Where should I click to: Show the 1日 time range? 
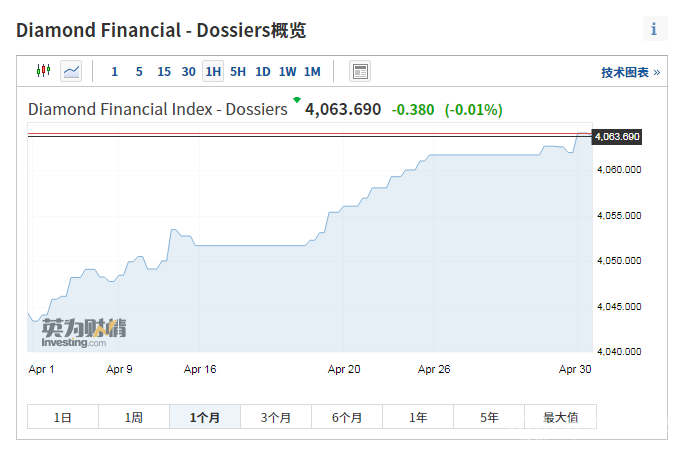pos(63,418)
